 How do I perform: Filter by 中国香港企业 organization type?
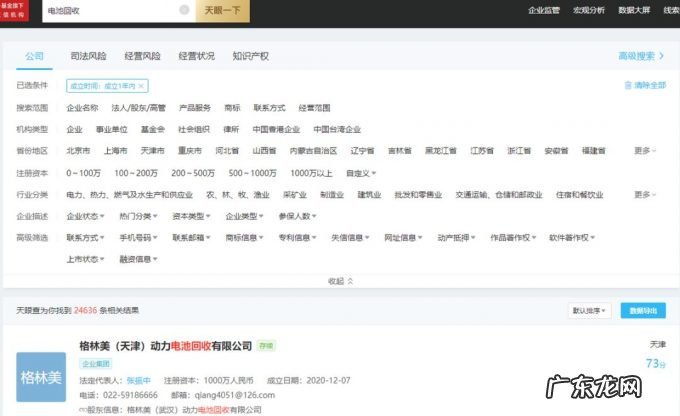(x=276, y=129)
